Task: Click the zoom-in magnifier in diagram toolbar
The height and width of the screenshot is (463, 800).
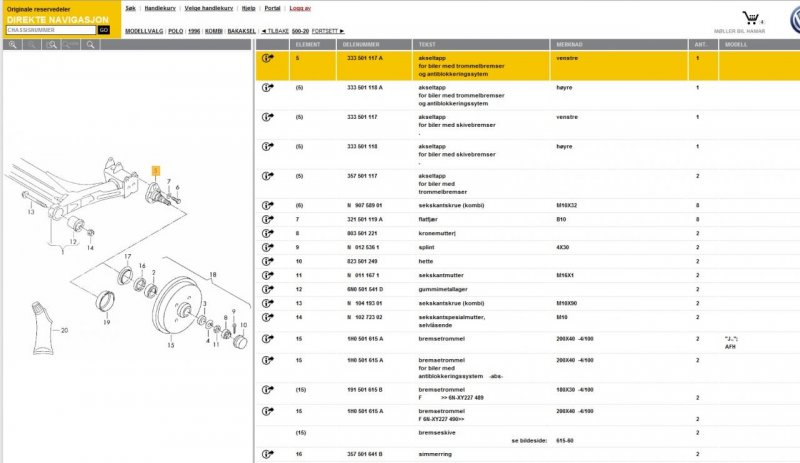Action: pos(14,45)
